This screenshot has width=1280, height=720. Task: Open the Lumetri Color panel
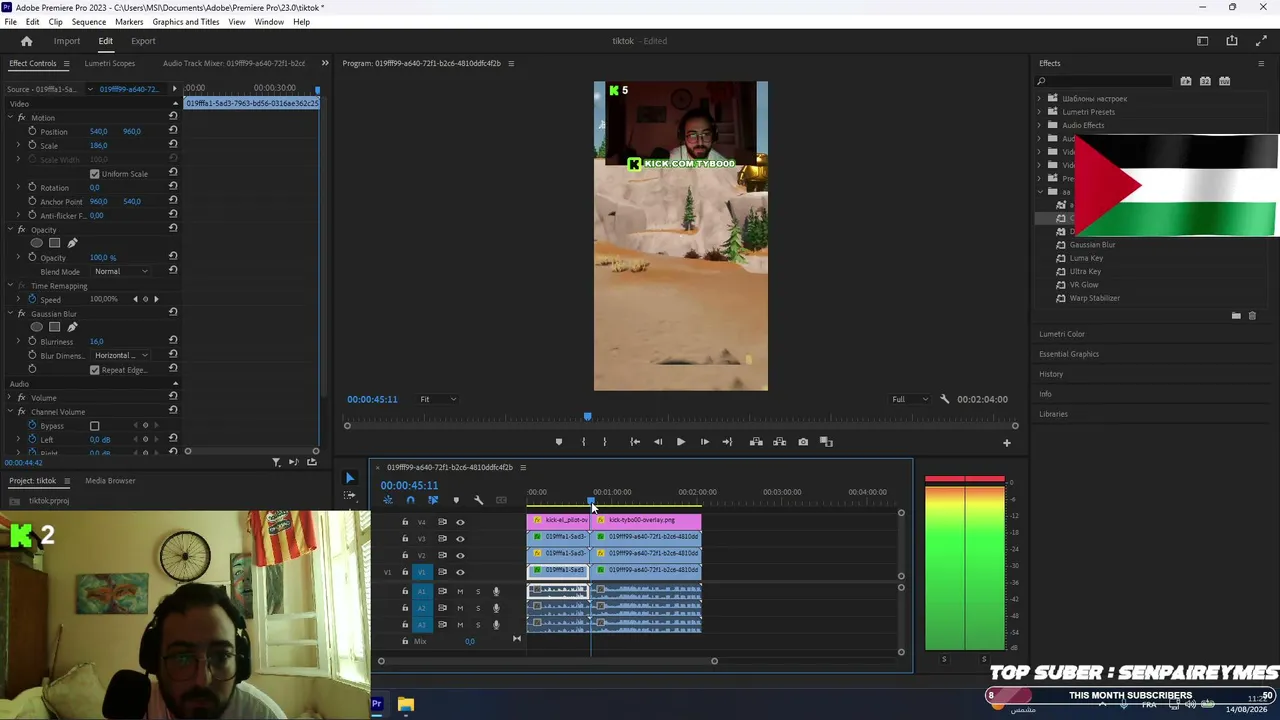(x=1062, y=334)
